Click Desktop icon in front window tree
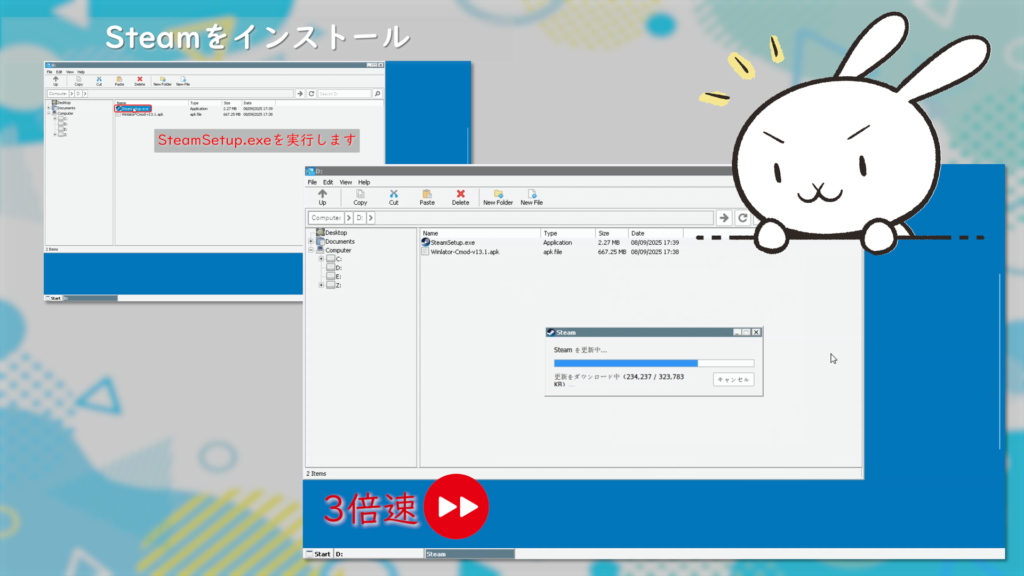This screenshot has width=1024, height=576. pyautogui.click(x=320, y=232)
